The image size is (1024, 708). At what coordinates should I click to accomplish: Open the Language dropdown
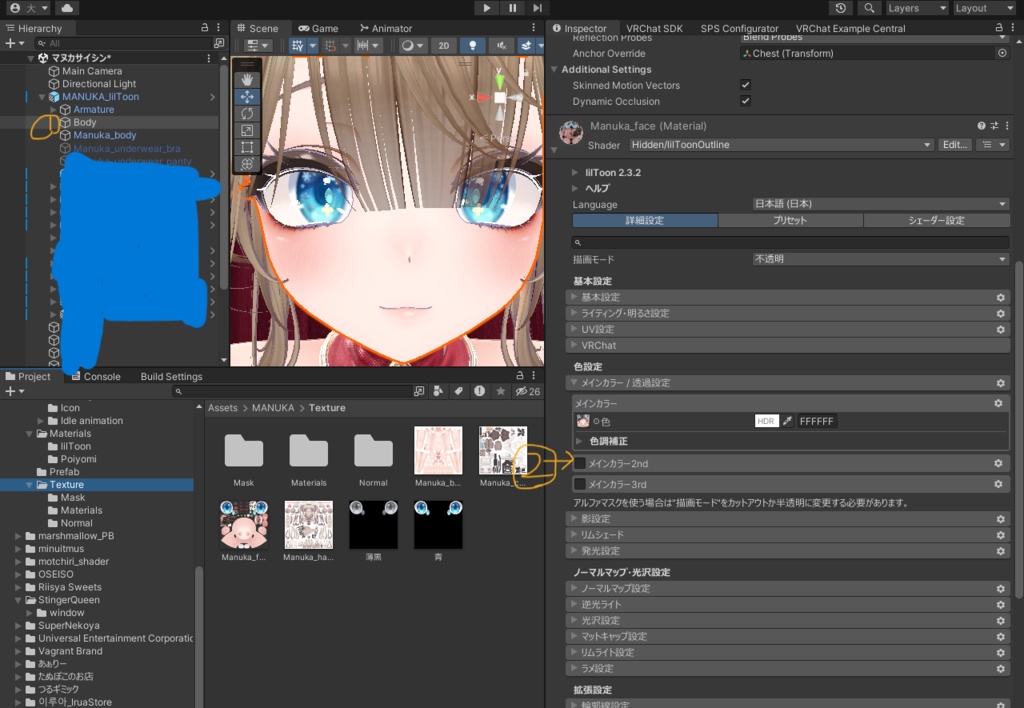(x=880, y=204)
